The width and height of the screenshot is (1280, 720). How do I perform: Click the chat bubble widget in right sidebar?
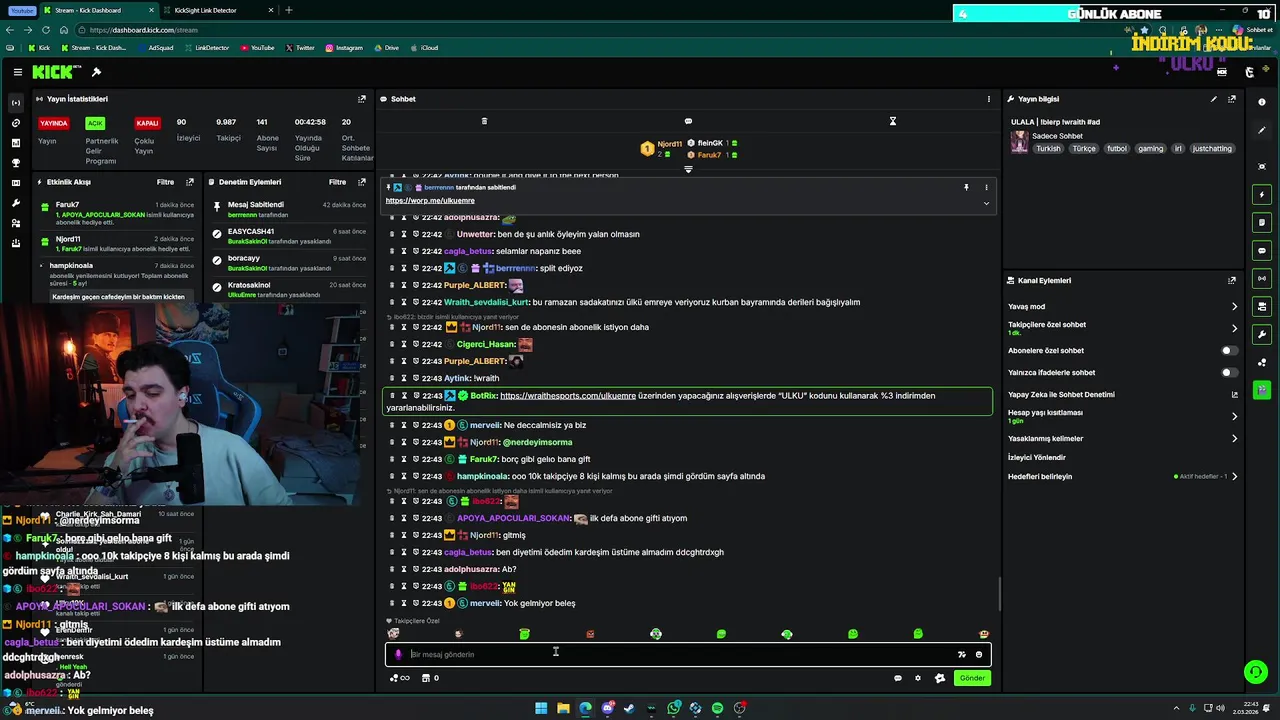(x=1262, y=250)
